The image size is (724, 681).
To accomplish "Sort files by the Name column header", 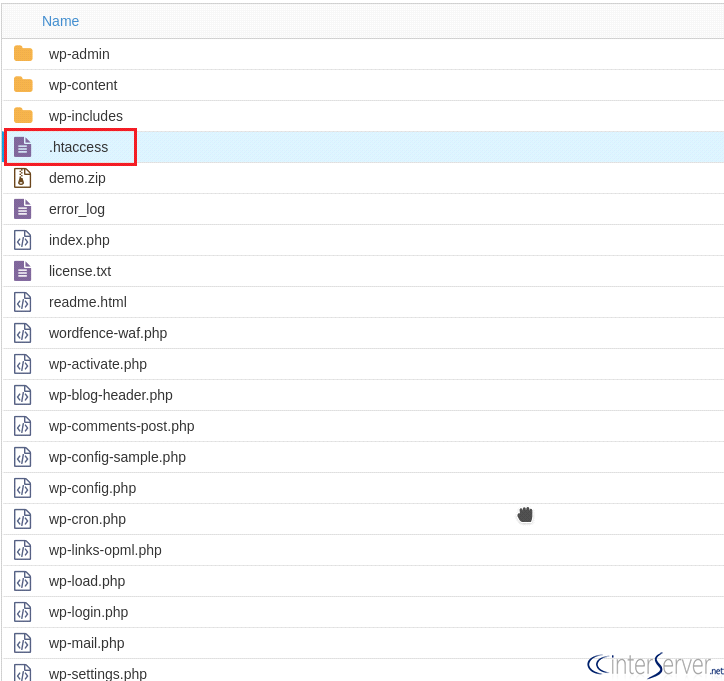I will click(60, 21).
